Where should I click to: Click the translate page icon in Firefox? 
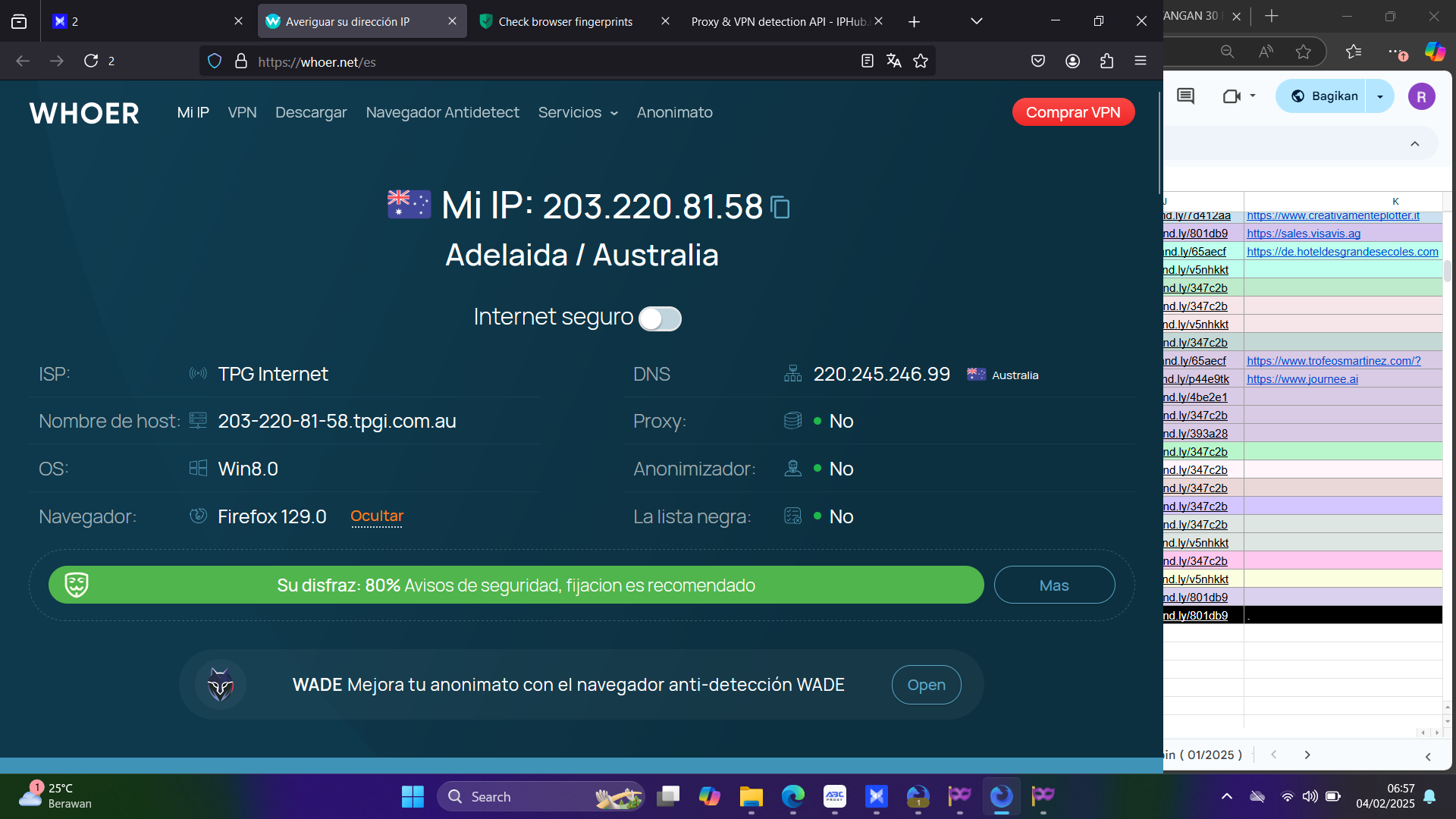tap(894, 61)
